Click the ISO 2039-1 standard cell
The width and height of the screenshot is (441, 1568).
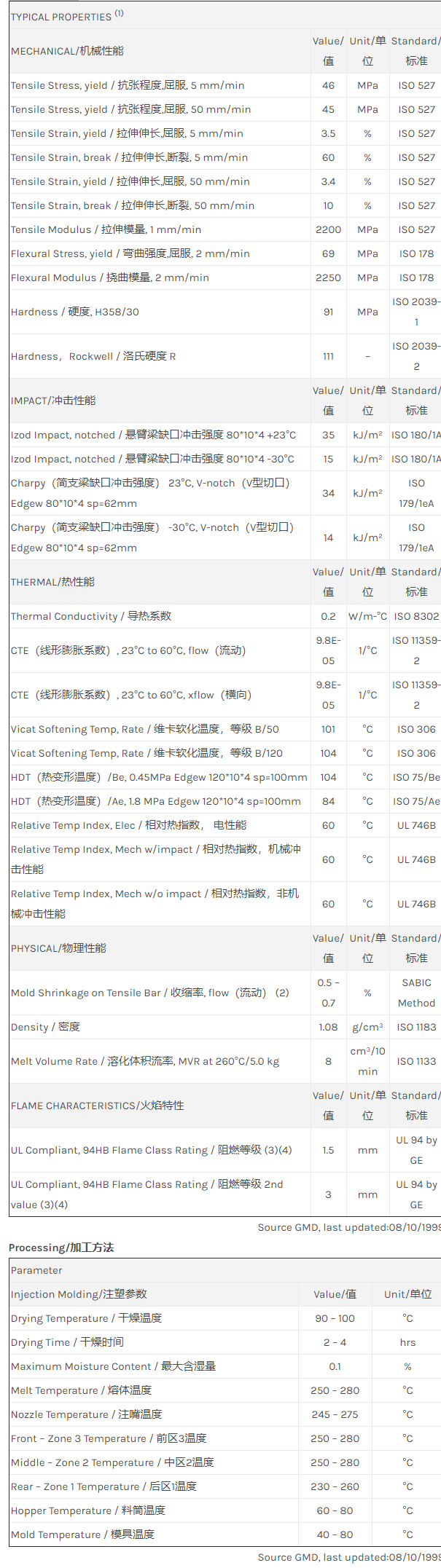[x=415, y=312]
